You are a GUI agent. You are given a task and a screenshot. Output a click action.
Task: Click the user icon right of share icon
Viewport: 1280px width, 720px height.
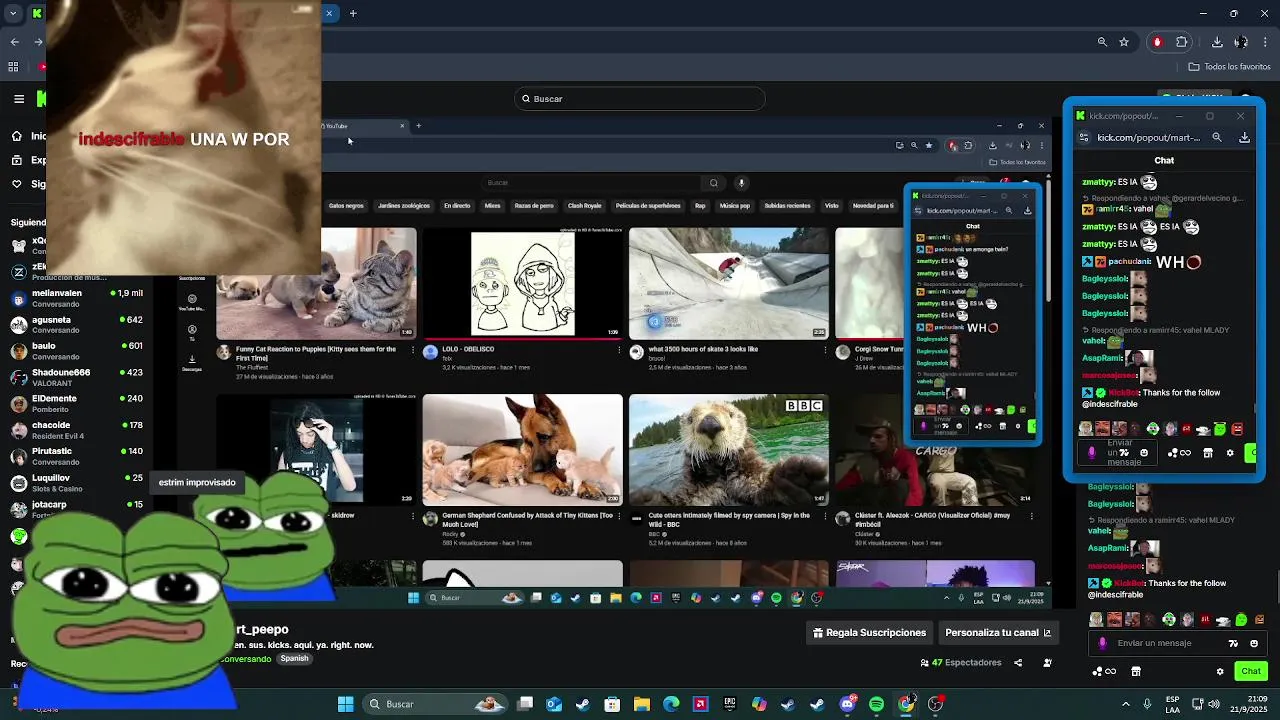coord(1047,663)
